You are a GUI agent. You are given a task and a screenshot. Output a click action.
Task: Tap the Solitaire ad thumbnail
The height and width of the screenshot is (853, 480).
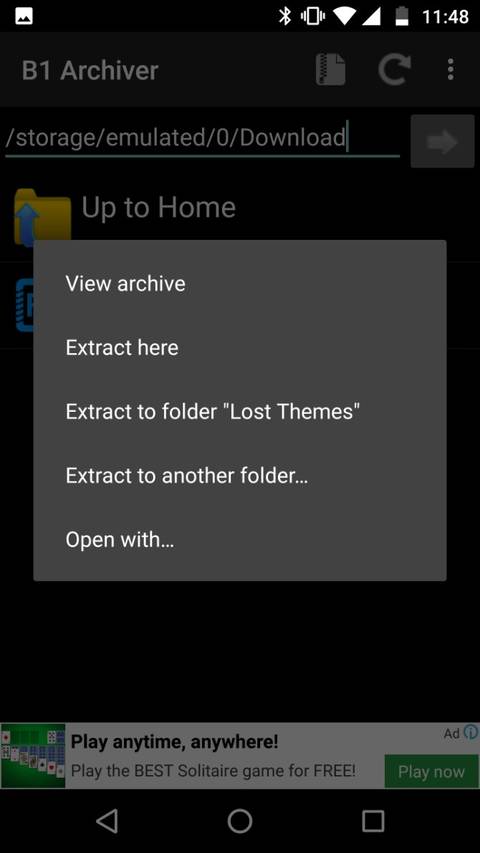[33, 756]
